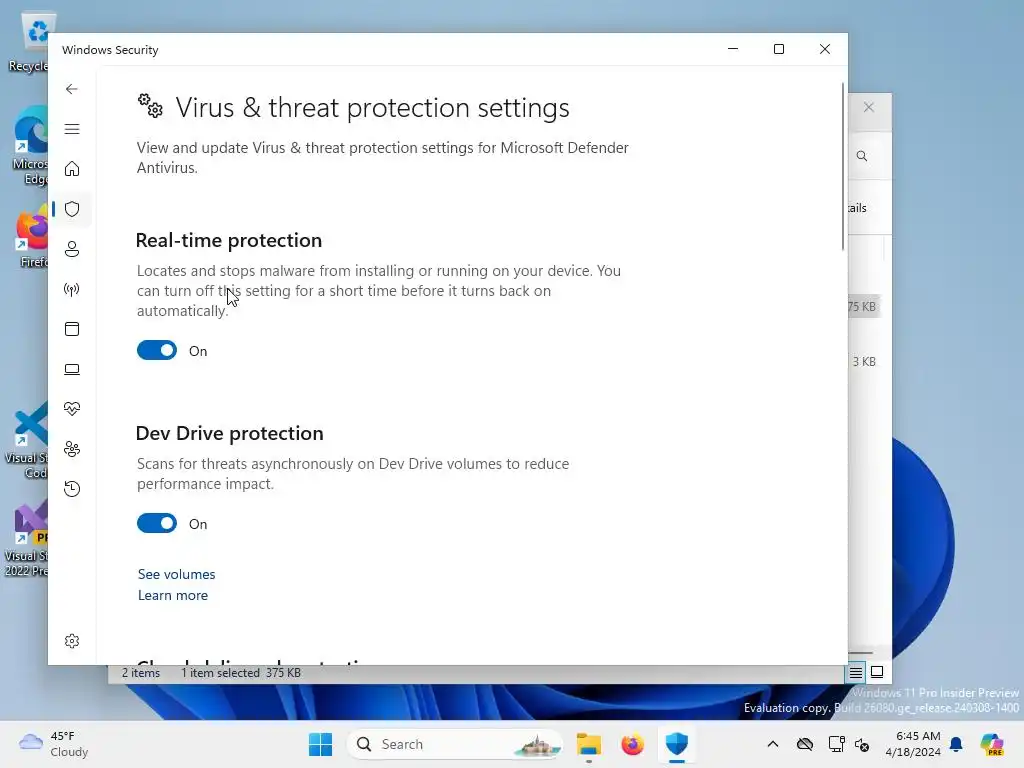Select the Visual Studio Code desktop shortcut
The height and width of the screenshot is (768, 1024).
[29, 439]
